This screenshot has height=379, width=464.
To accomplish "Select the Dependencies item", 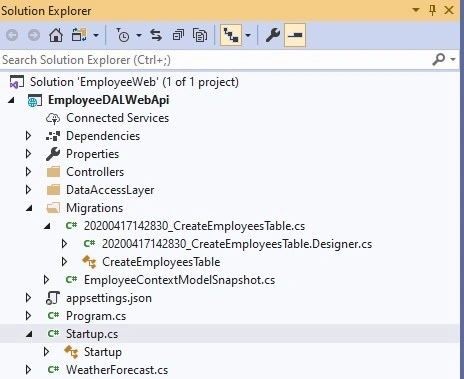I will point(103,136).
